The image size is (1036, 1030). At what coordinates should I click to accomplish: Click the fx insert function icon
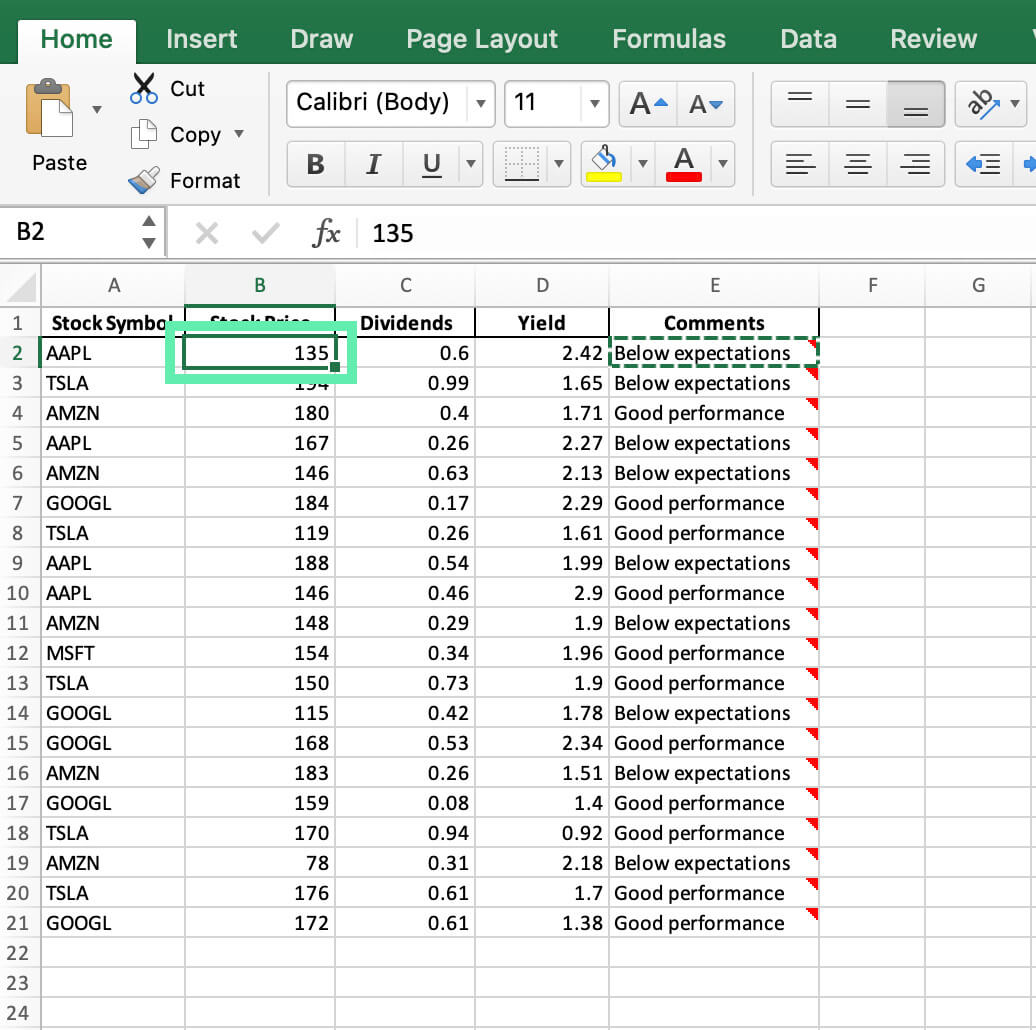(326, 233)
